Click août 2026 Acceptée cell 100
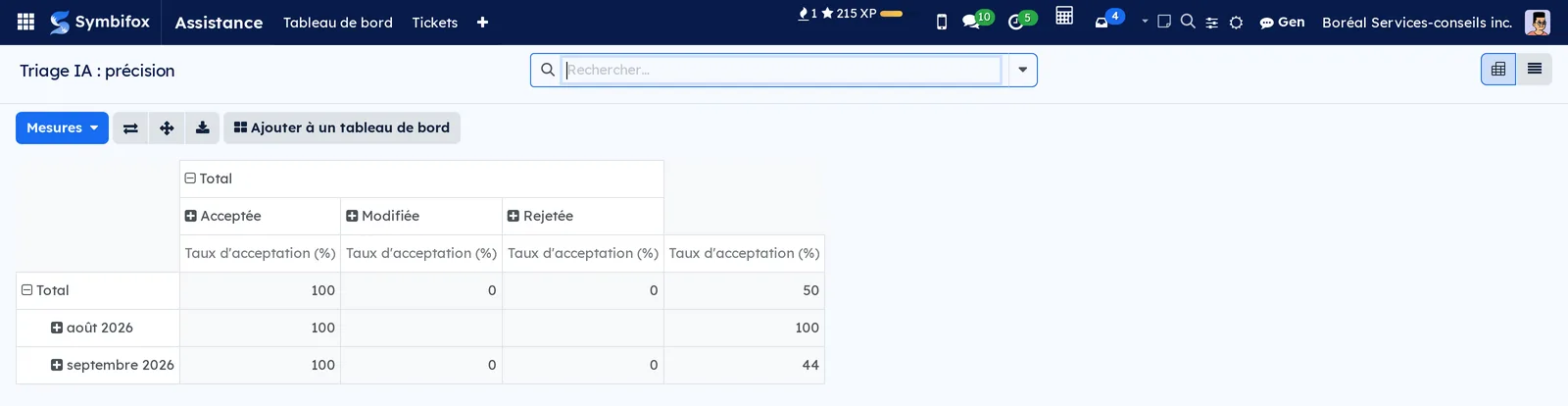 click(x=260, y=328)
